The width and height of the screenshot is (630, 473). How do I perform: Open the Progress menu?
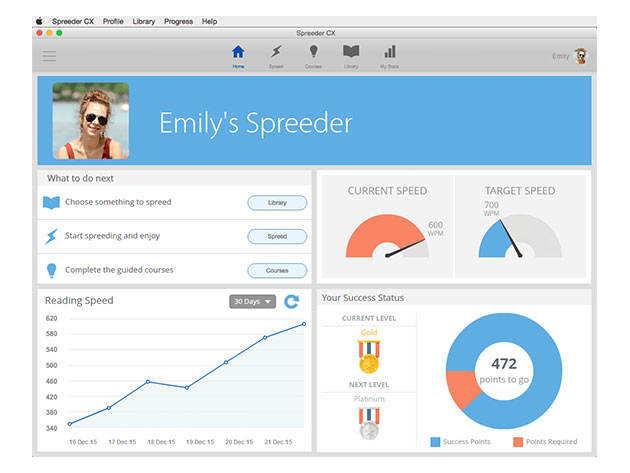coord(178,21)
